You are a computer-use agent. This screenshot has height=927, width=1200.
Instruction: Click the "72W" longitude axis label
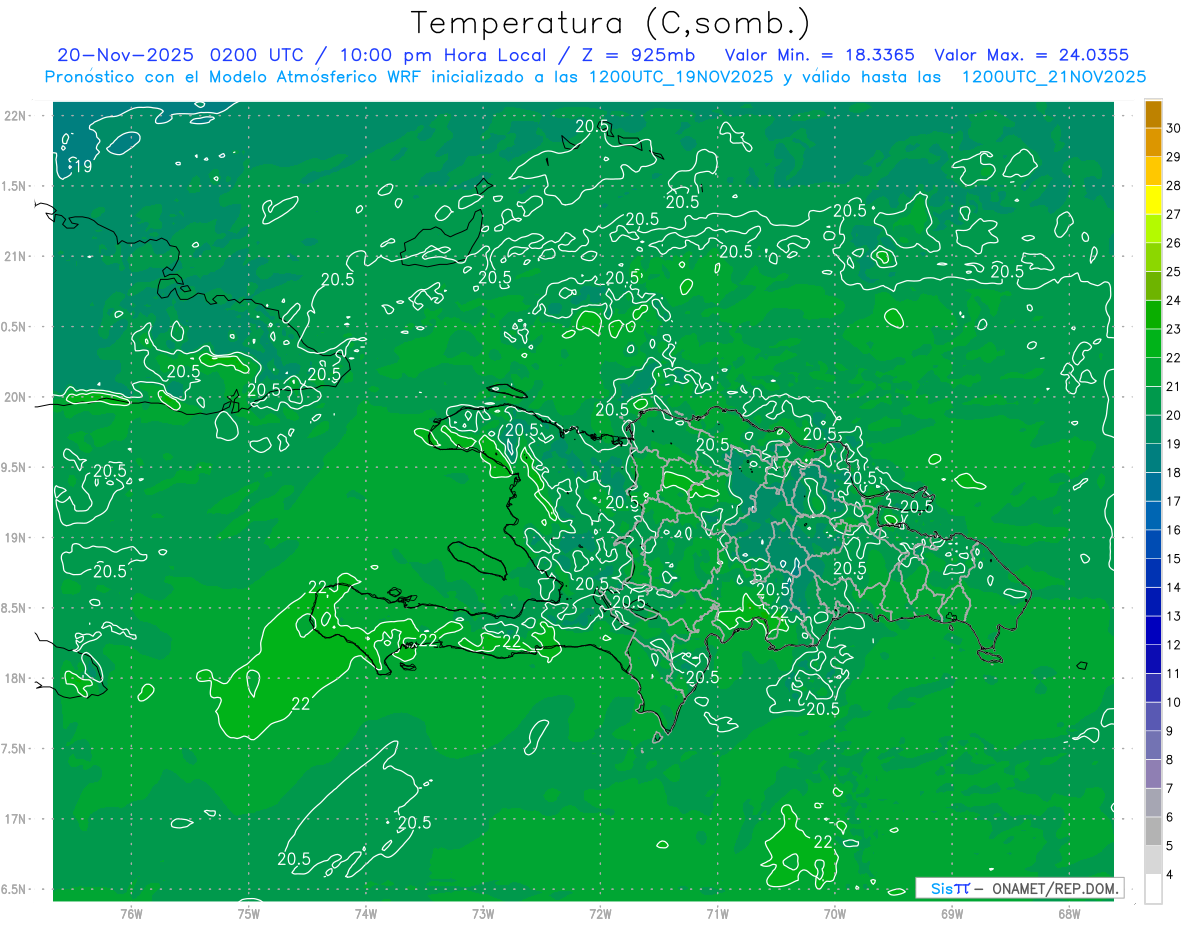tap(600, 912)
